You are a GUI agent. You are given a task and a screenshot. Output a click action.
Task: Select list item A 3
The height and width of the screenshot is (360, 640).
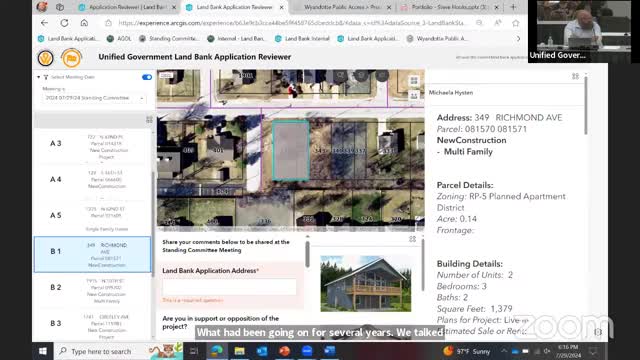tap(92, 147)
